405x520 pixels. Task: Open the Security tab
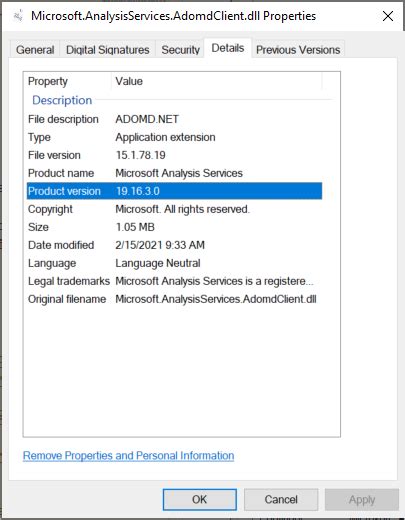(180, 50)
